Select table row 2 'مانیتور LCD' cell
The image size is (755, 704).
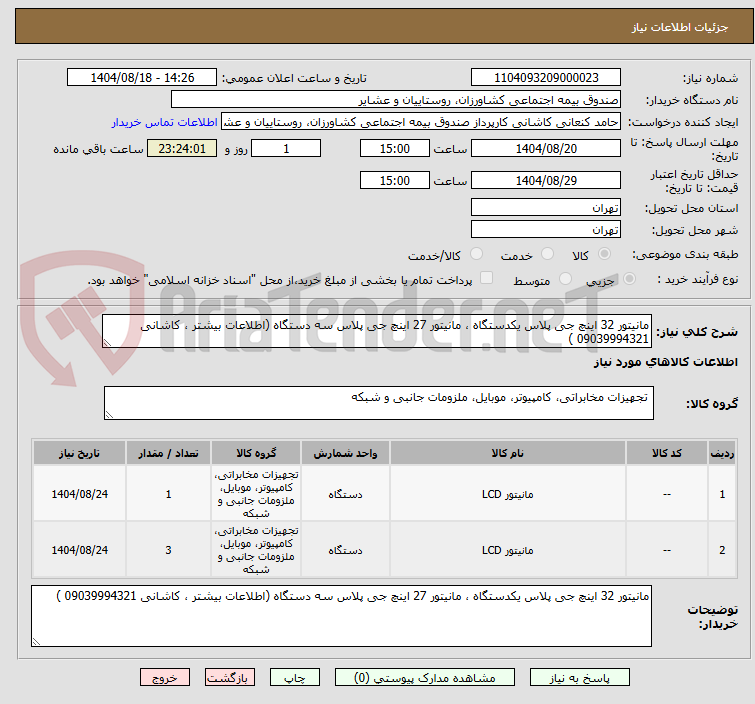click(508, 550)
